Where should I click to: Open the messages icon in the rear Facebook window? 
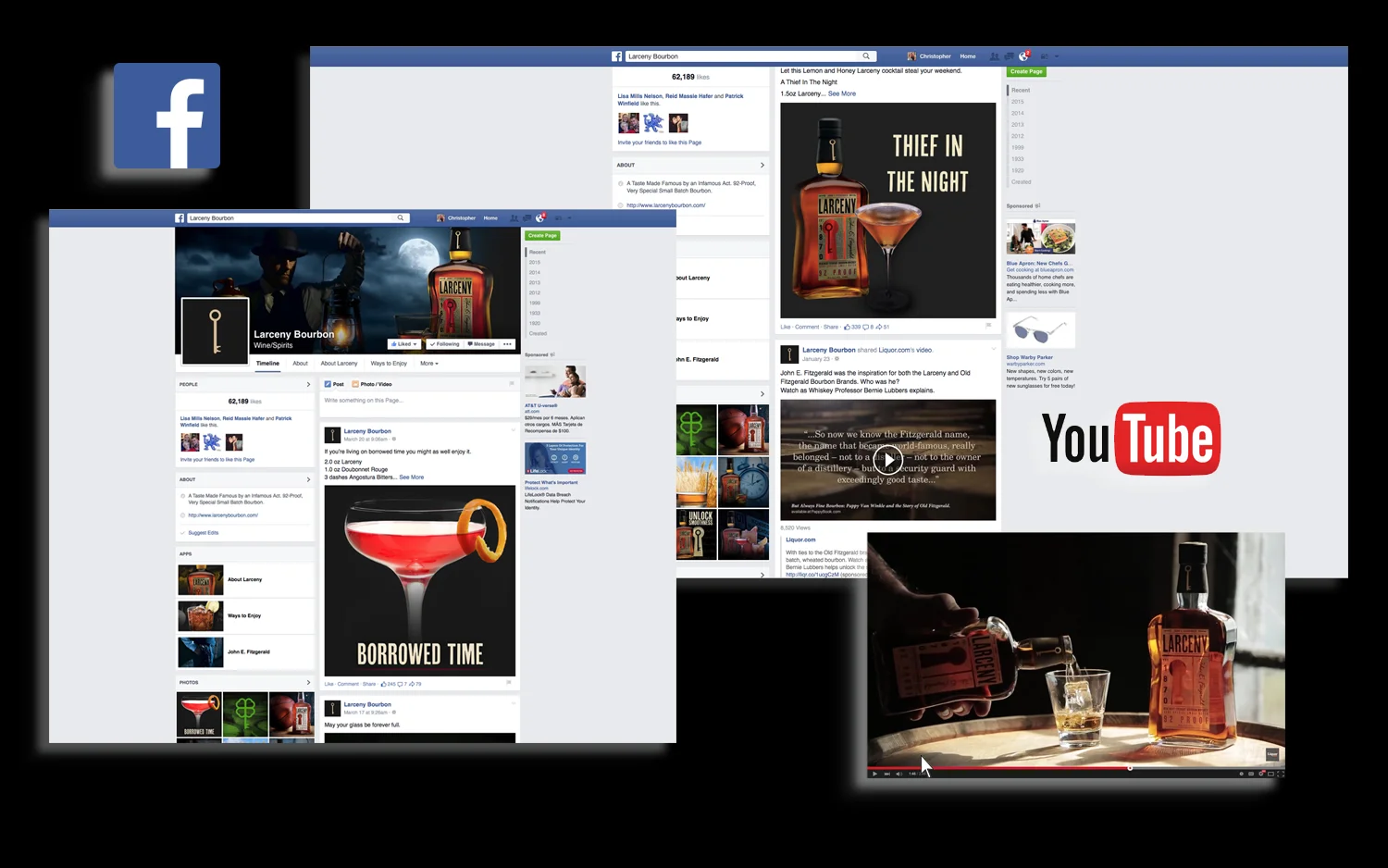click(x=1009, y=56)
